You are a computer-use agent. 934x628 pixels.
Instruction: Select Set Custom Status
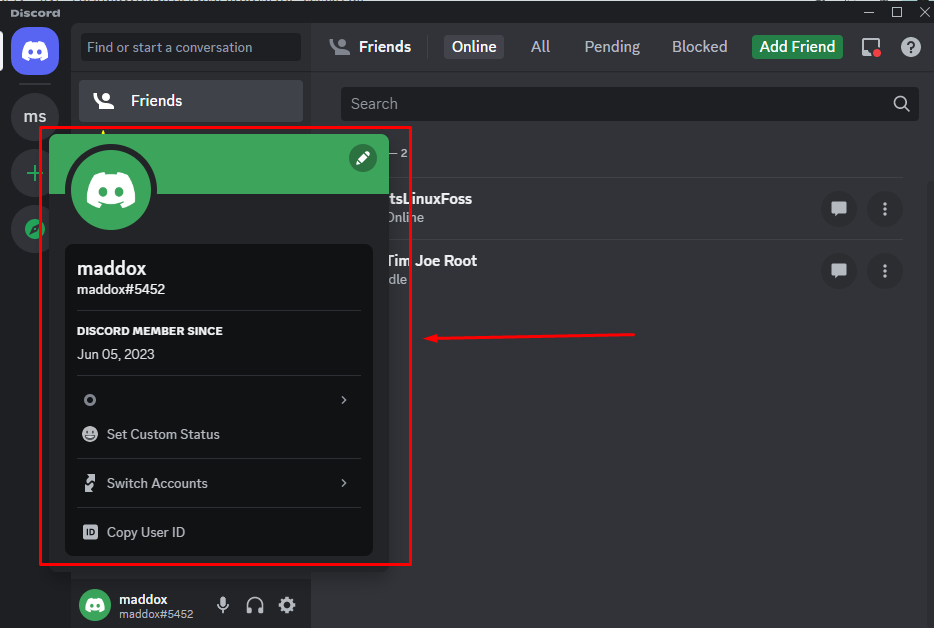pos(219,434)
